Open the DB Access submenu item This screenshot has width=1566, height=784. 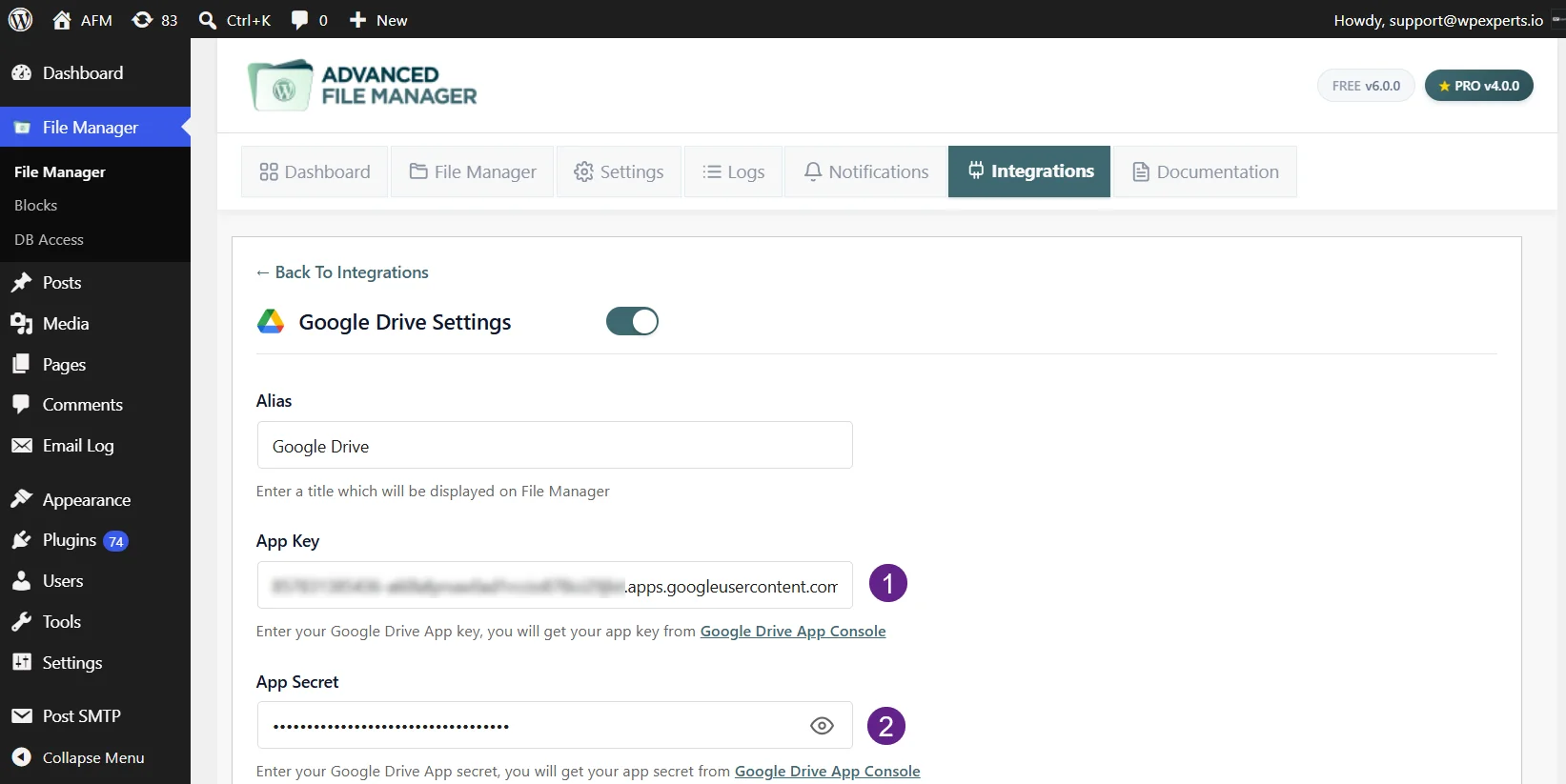click(x=49, y=240)
